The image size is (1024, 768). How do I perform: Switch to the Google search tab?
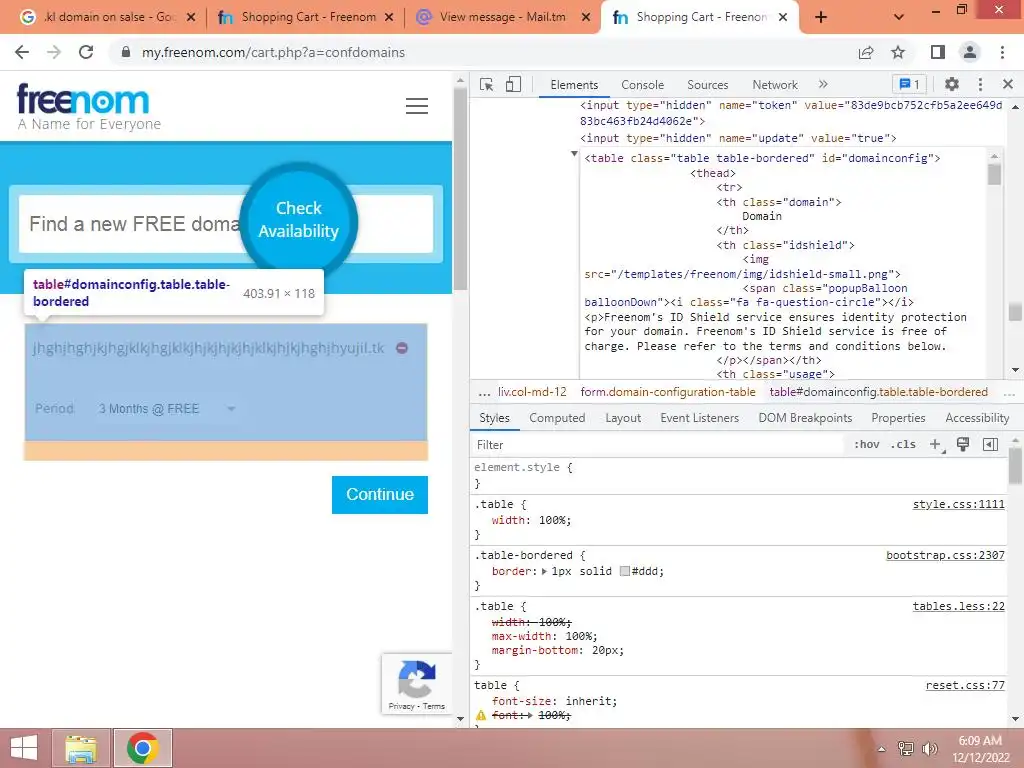pos(108,17)
